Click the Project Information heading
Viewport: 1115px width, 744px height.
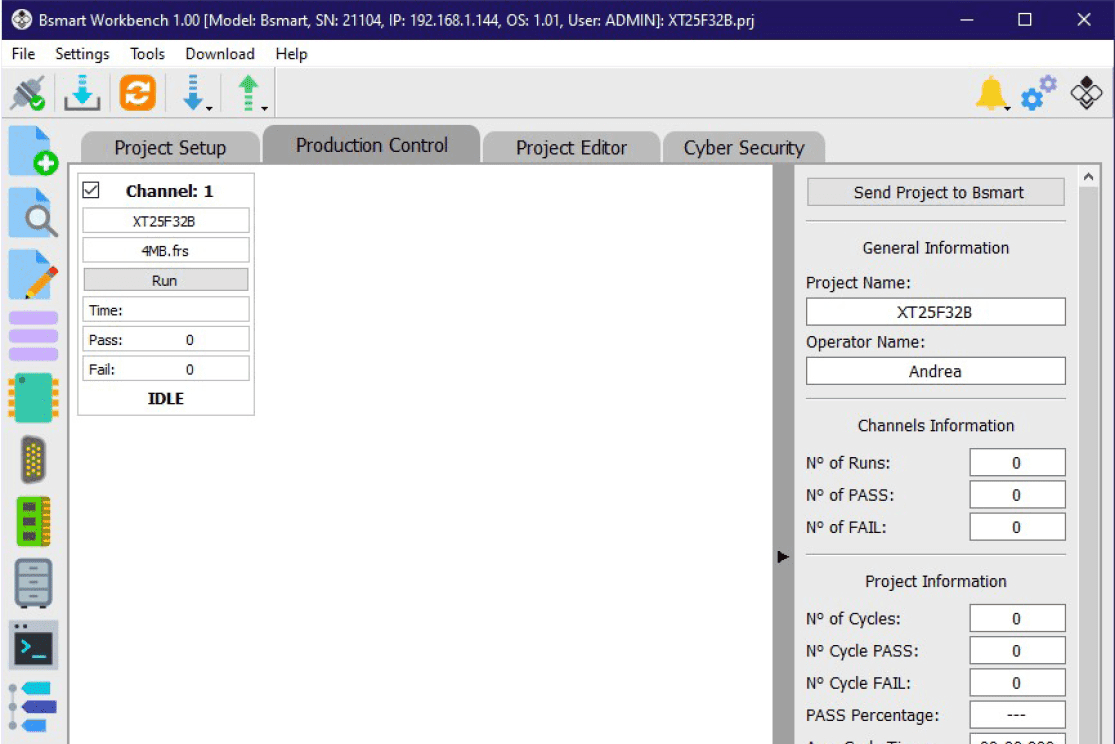936,581
